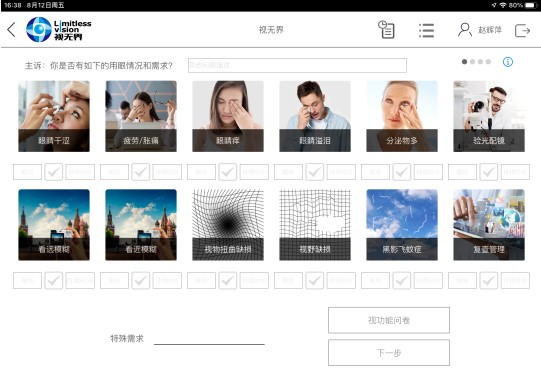Select the 眼睛痒 image card
This screenshot has width=541, height=385.
click(x=228, y=116)
